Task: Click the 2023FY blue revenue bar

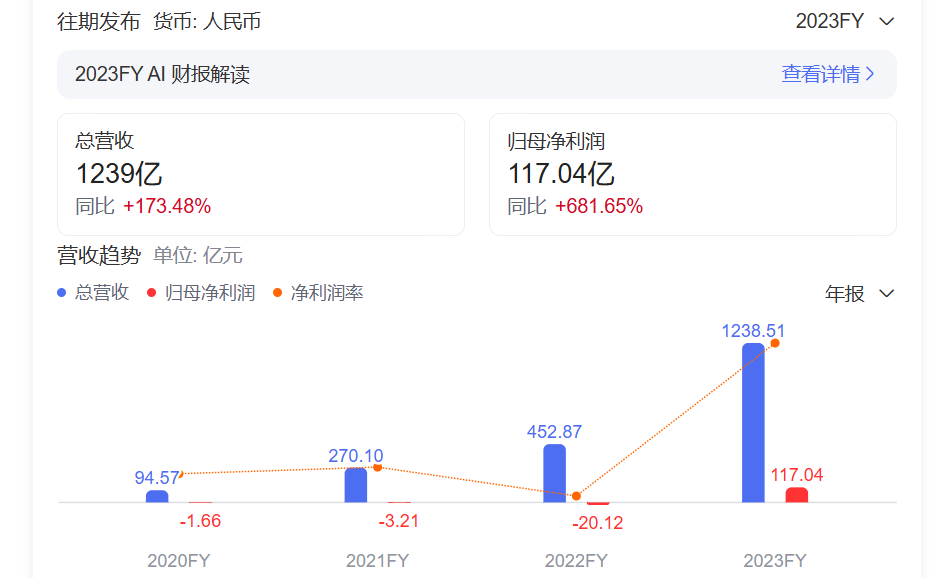Action: 753,423
